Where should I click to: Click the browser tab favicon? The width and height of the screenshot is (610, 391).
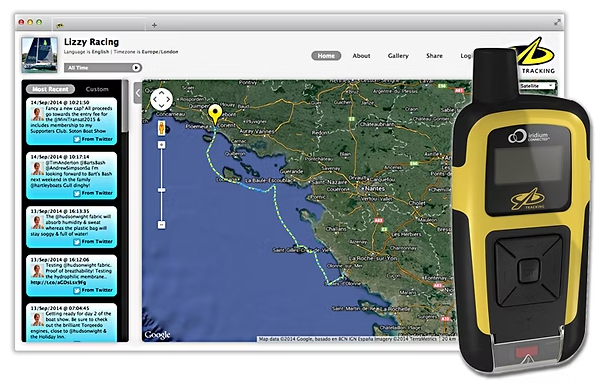60,25
